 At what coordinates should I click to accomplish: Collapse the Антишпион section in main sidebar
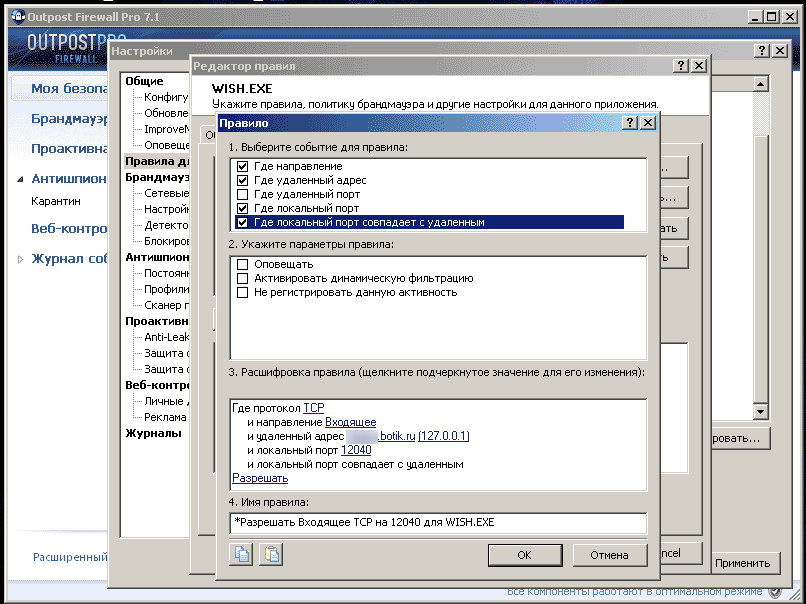click(x=20, y=179)
